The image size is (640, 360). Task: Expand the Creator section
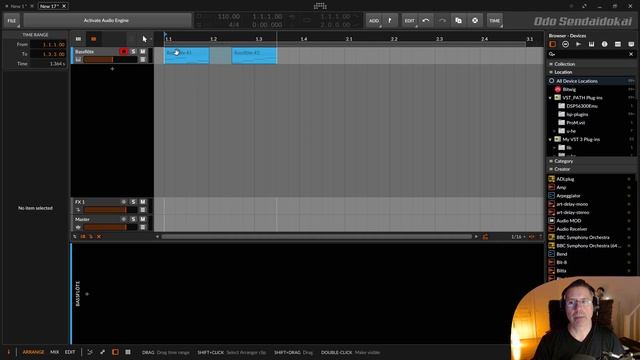tap(591, 169)
